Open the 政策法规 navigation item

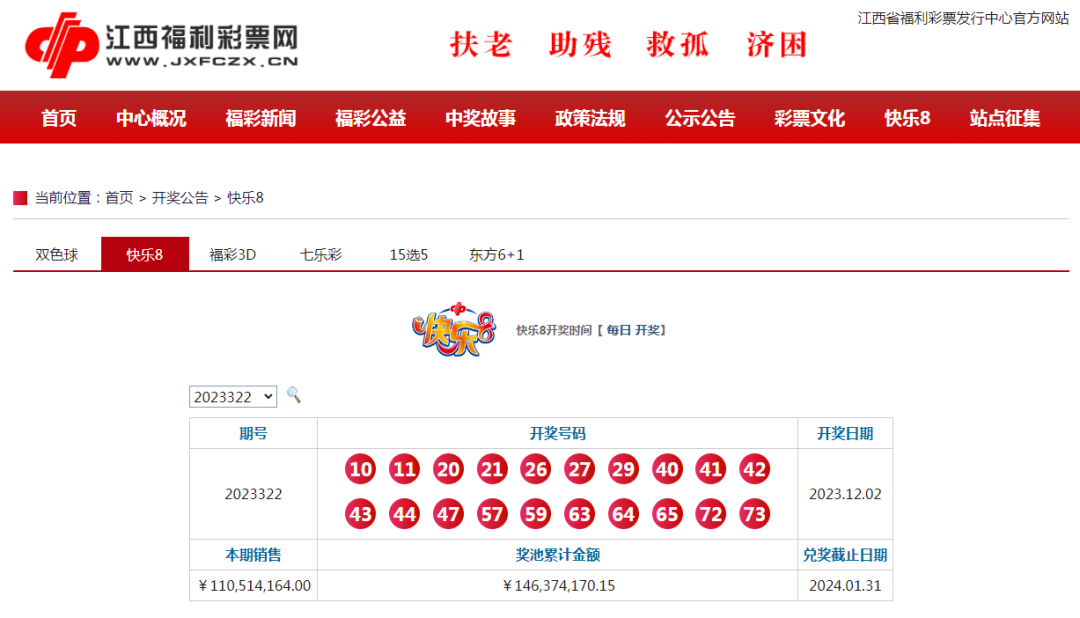(x=590, y=118)
